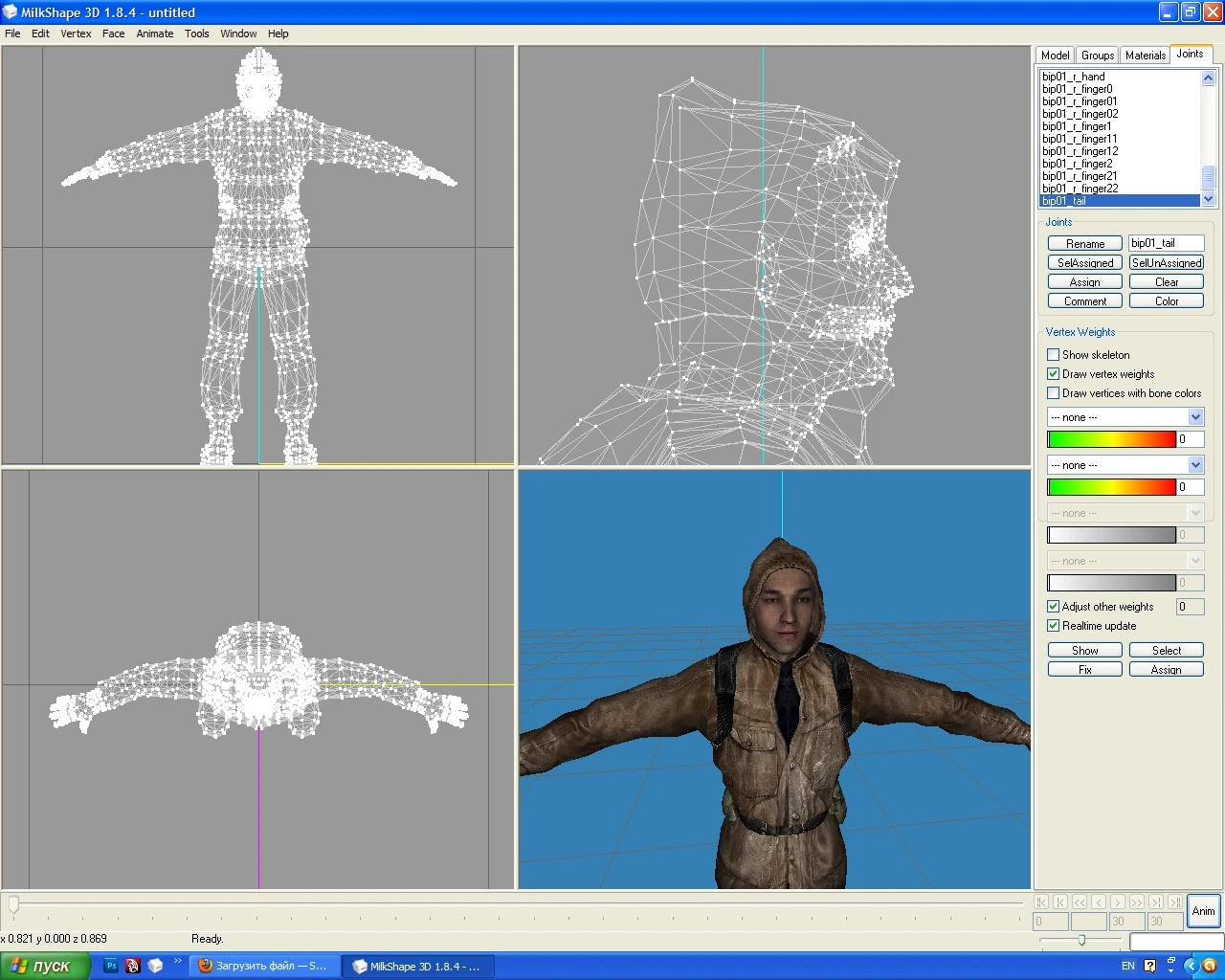Show hidden system tray icons arrow
This screenshot has height=980, width=1225.
pos(1191,966)
